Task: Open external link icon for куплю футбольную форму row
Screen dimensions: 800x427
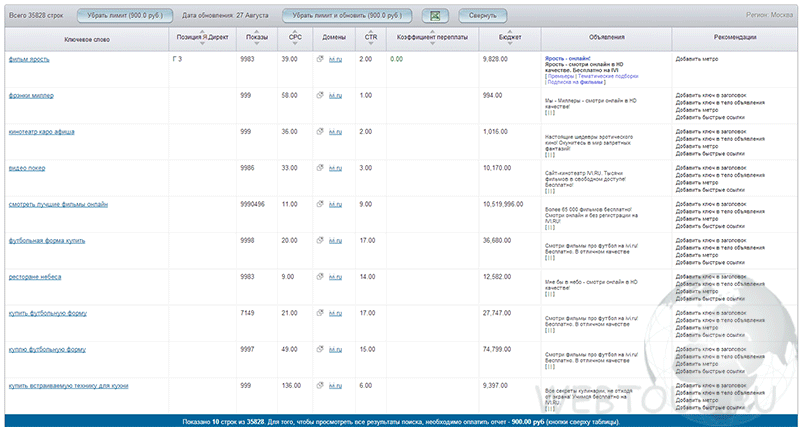Action: tap(320, 349)
